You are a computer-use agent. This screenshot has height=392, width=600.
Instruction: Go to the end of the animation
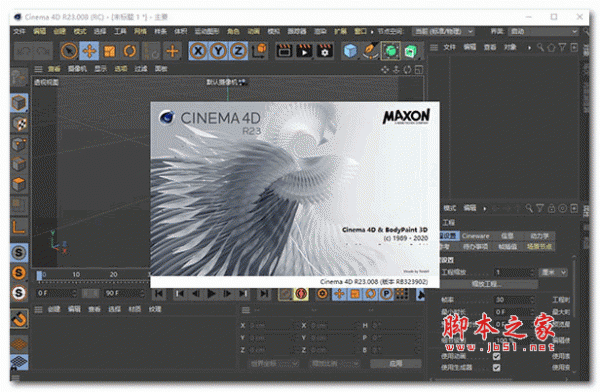point(264,294)
